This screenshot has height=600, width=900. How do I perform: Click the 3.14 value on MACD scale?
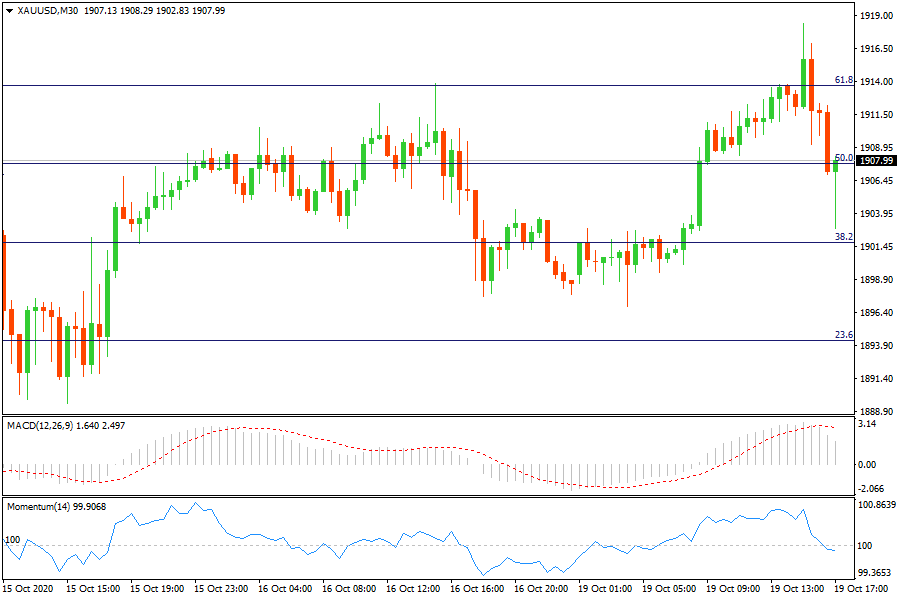pyautogui.click(x=868, y=425)
